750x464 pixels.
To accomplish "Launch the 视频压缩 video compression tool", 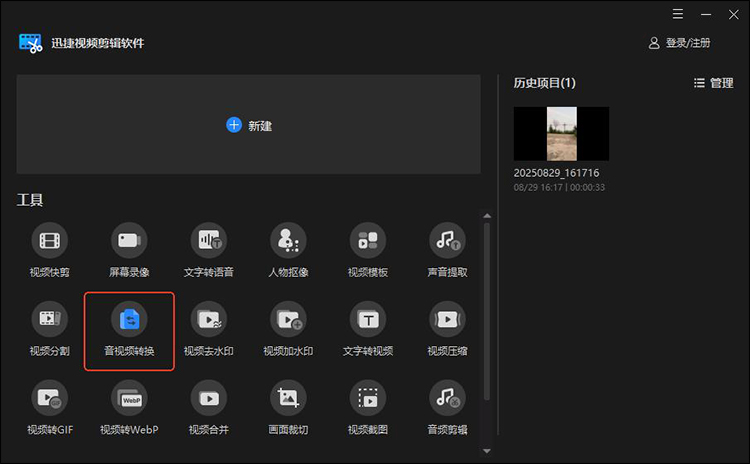I will click(446, 320).
